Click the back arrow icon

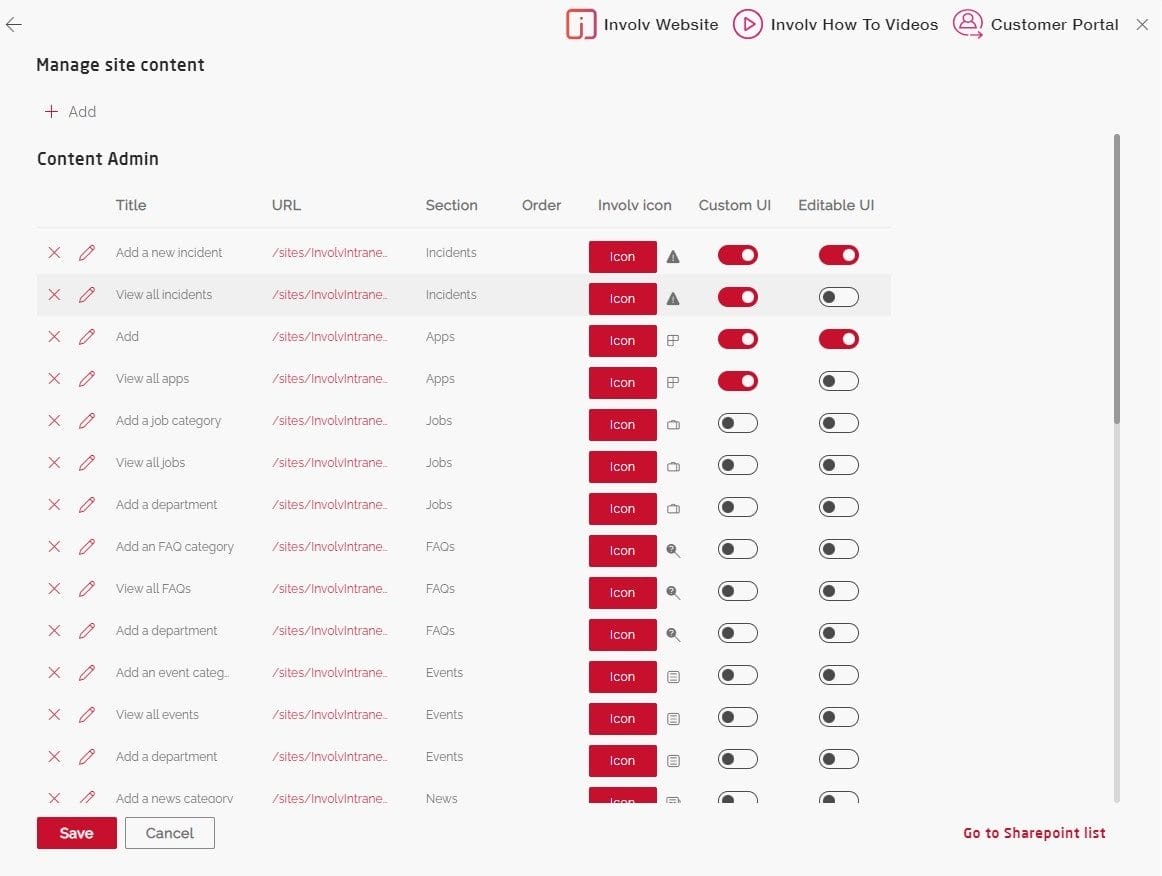coord(14,25)
